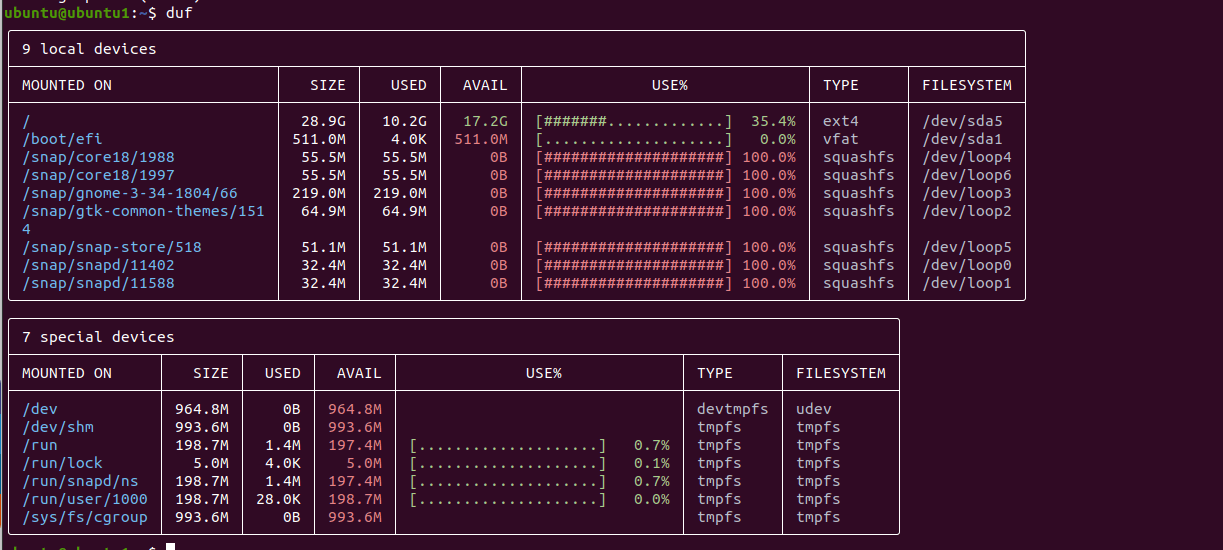Select the 17.2G available value
Viewport: 1223px width, 550px height.
pyautogui.click(x=485, y=121)
